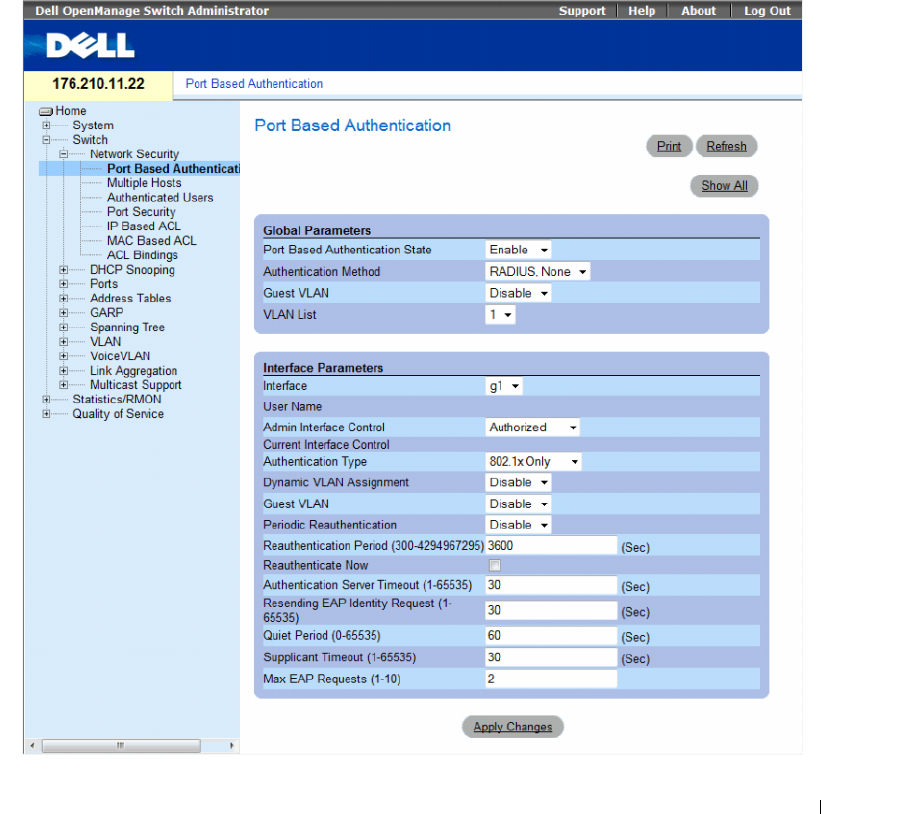Expand the Spanning Tree node
900x814 pixels.
(64, 327)
